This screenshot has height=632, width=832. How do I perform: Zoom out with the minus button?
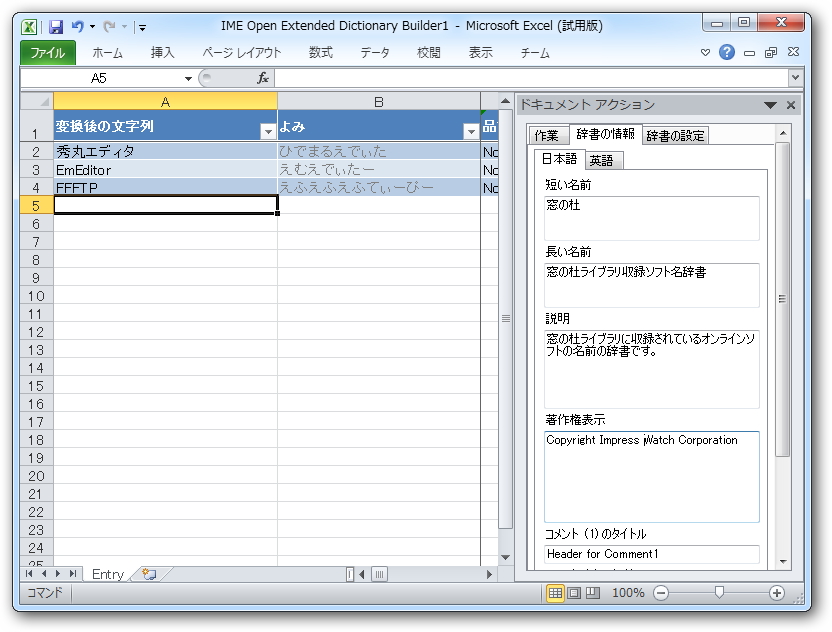[x=659, y=592]
